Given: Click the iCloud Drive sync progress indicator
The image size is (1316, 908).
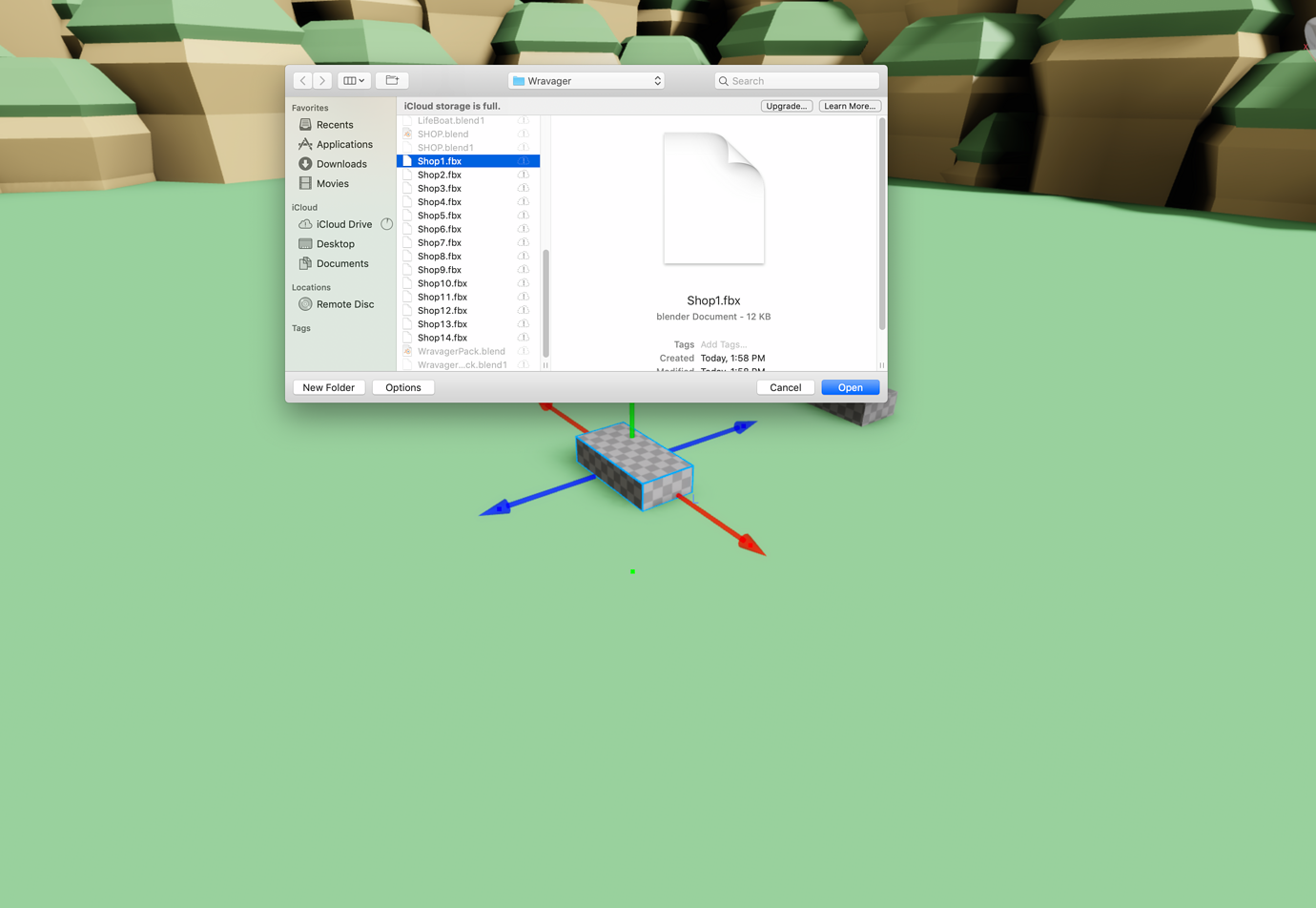Looking at the screenshot, I should coord(386,224).
